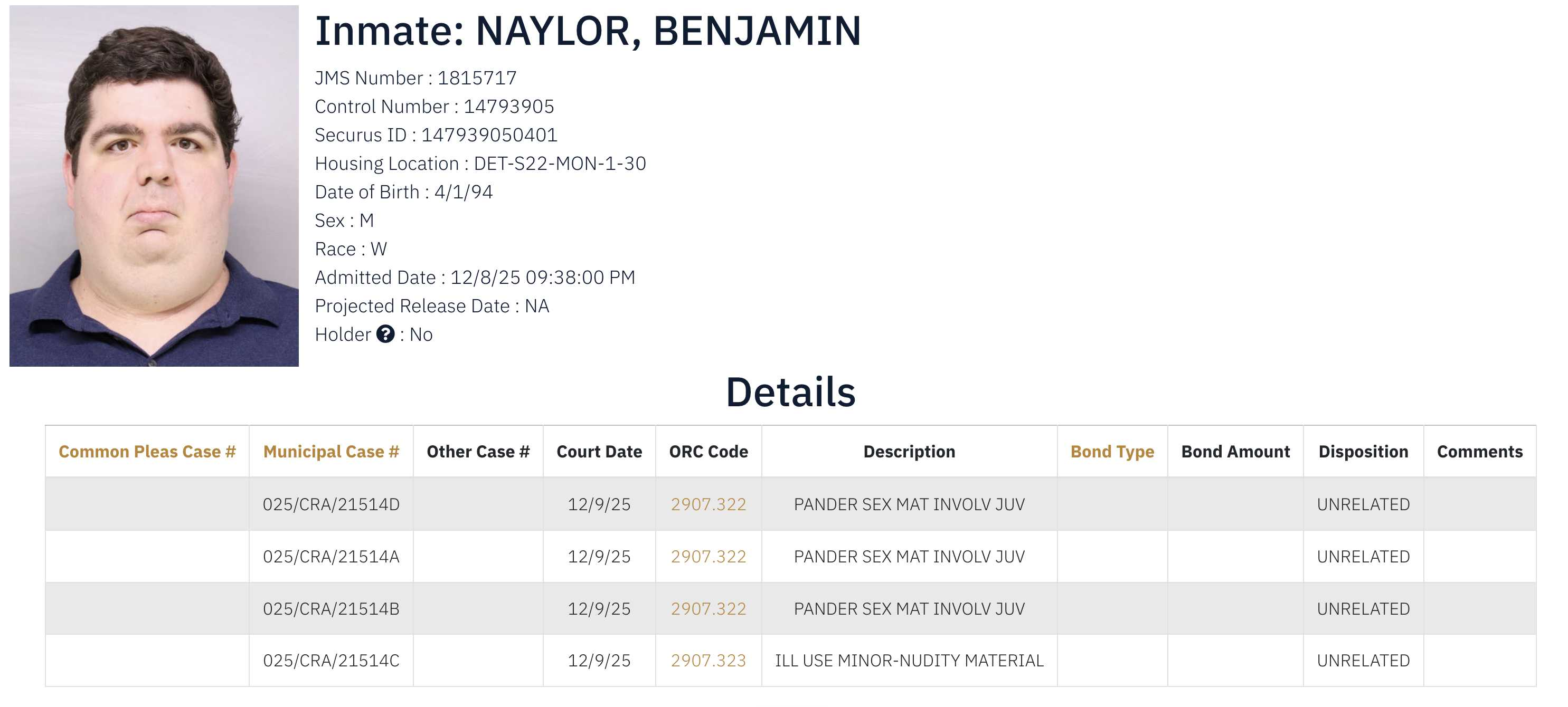Click the ORC Code column header

pos(708,452)
